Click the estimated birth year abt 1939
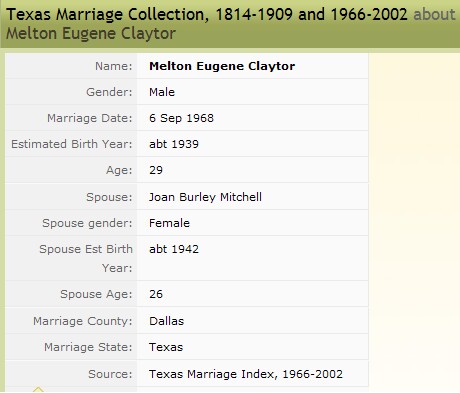460x393 pixels. 174,144
